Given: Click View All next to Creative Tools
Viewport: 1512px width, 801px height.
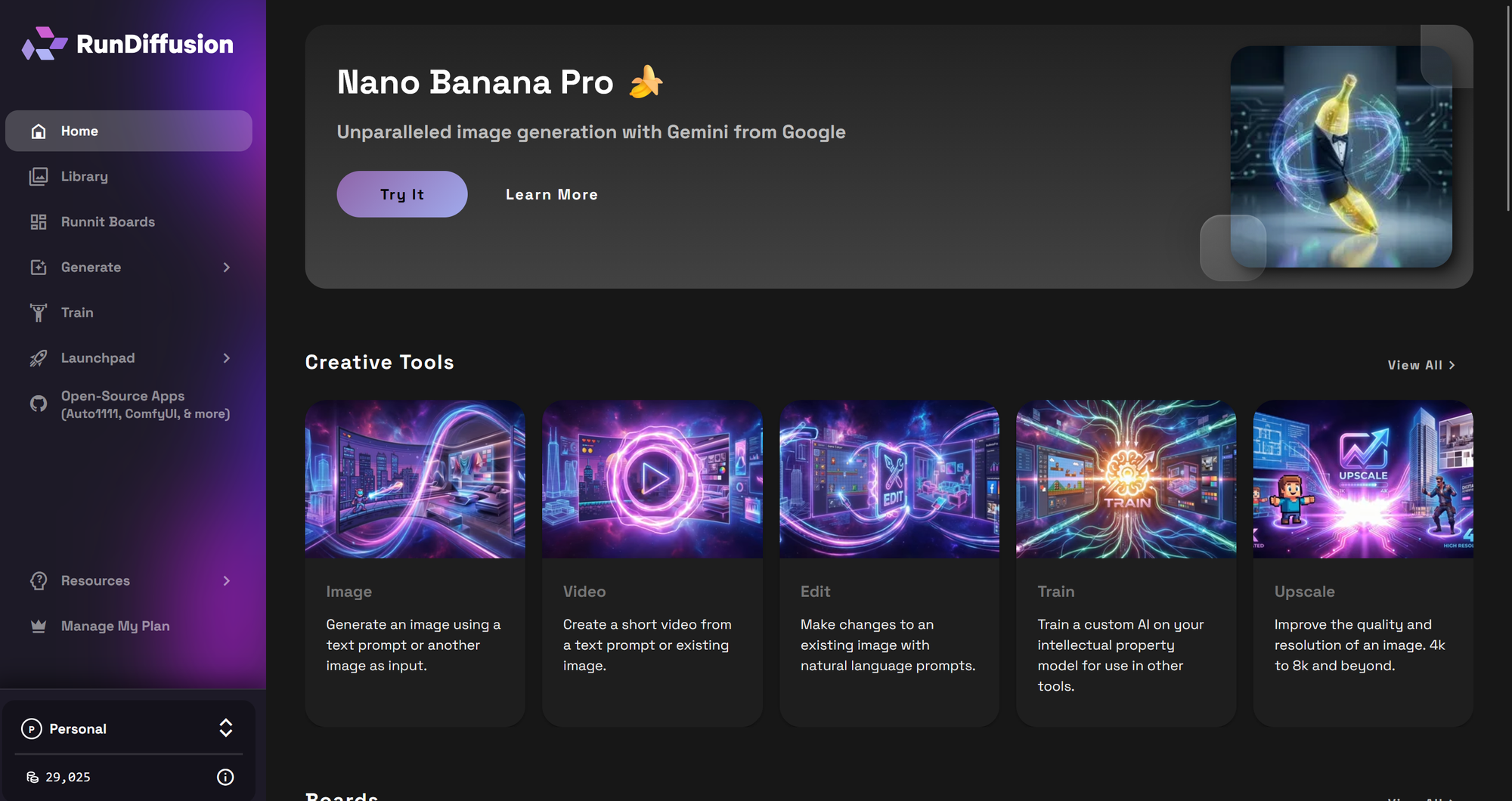Looking at the screenshot, I should (1421, 365).
